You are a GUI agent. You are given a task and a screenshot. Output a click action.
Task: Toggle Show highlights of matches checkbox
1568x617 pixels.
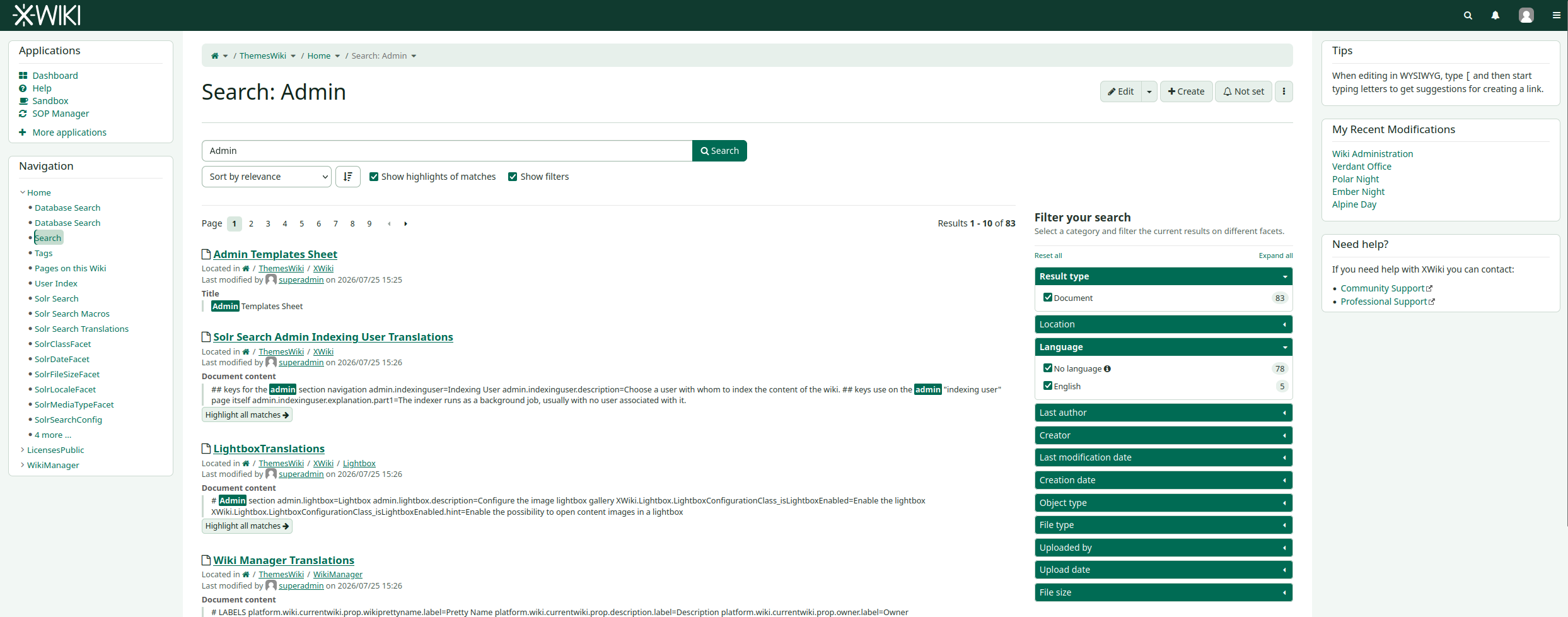coord(374,177)
